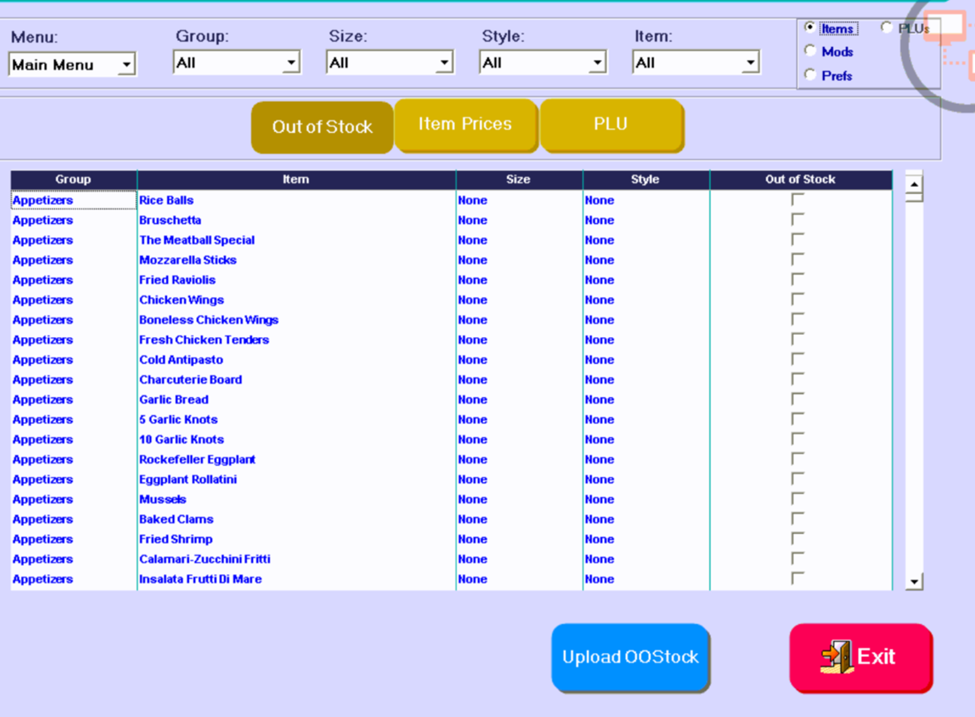
Task: Open the Menu dropdown showing Main Menu
Action: click(x=72, y=65)
